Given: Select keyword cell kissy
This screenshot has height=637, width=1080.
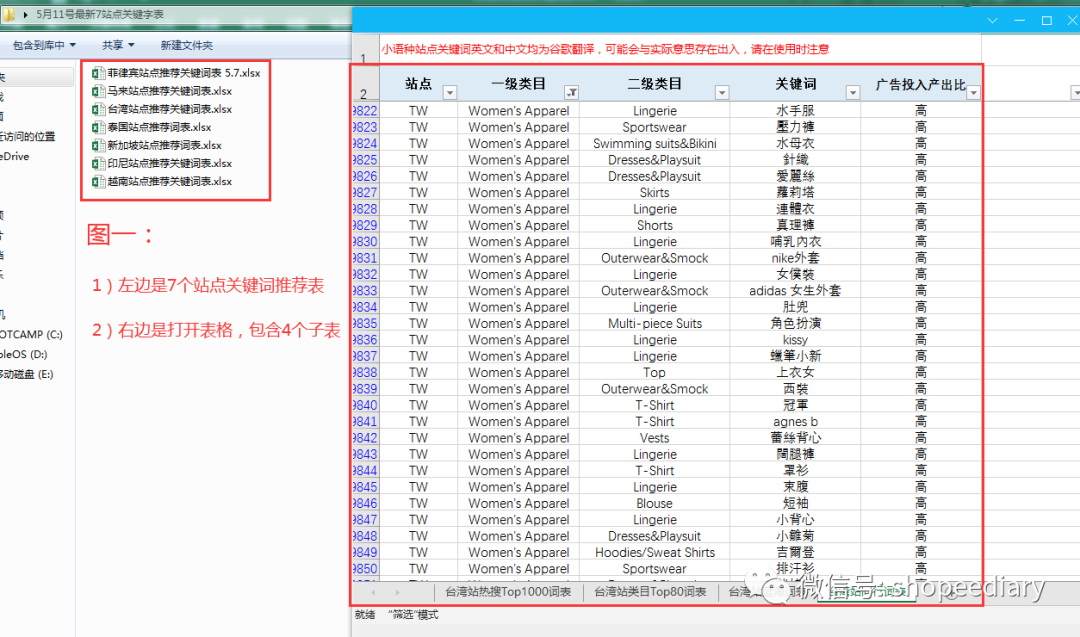Looking at the screenshot, I should (796, 340).
